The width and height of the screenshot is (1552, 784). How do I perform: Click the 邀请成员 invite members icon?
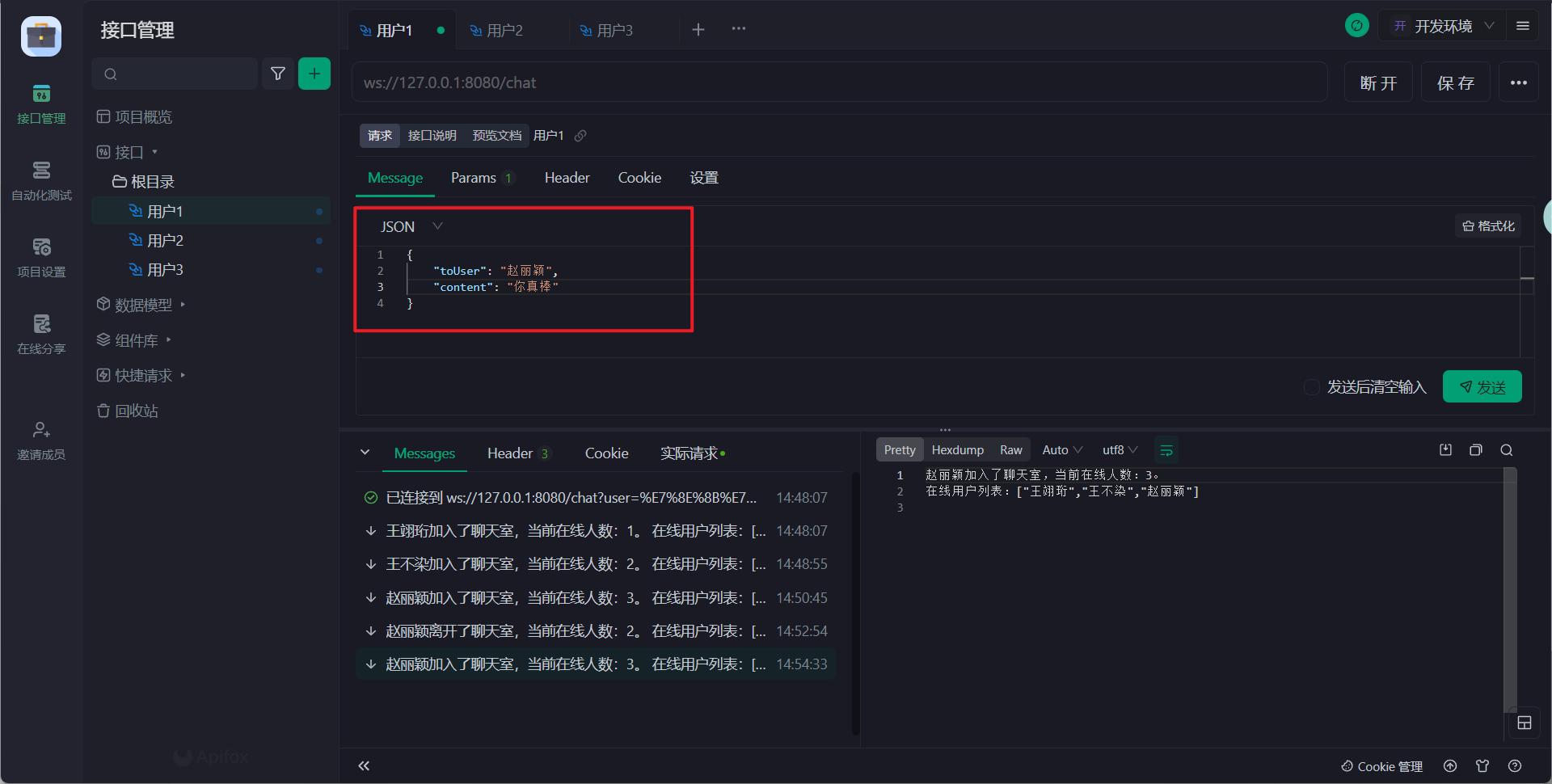(41, 439)
